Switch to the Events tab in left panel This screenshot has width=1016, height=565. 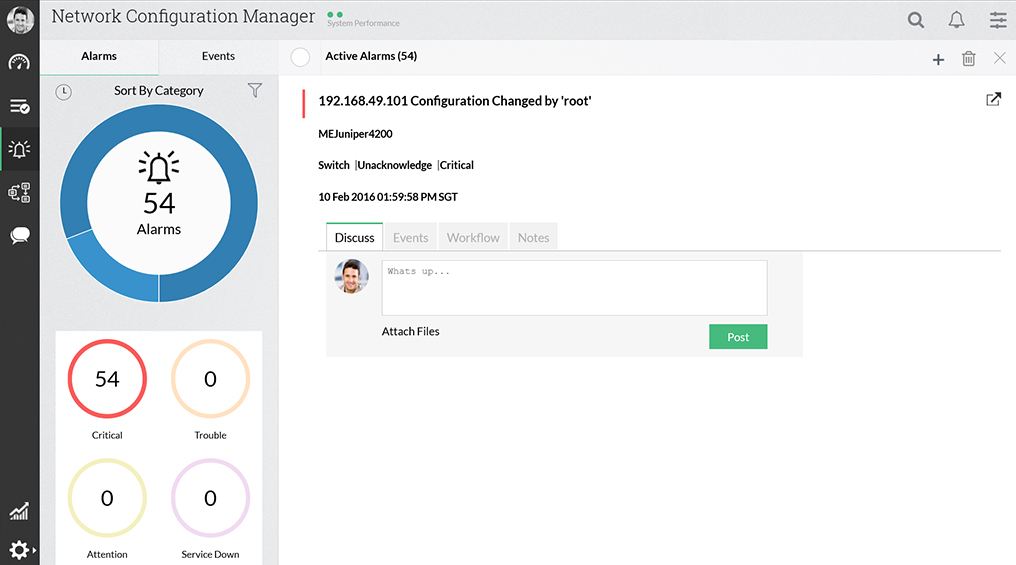click(x=218, y=56)
